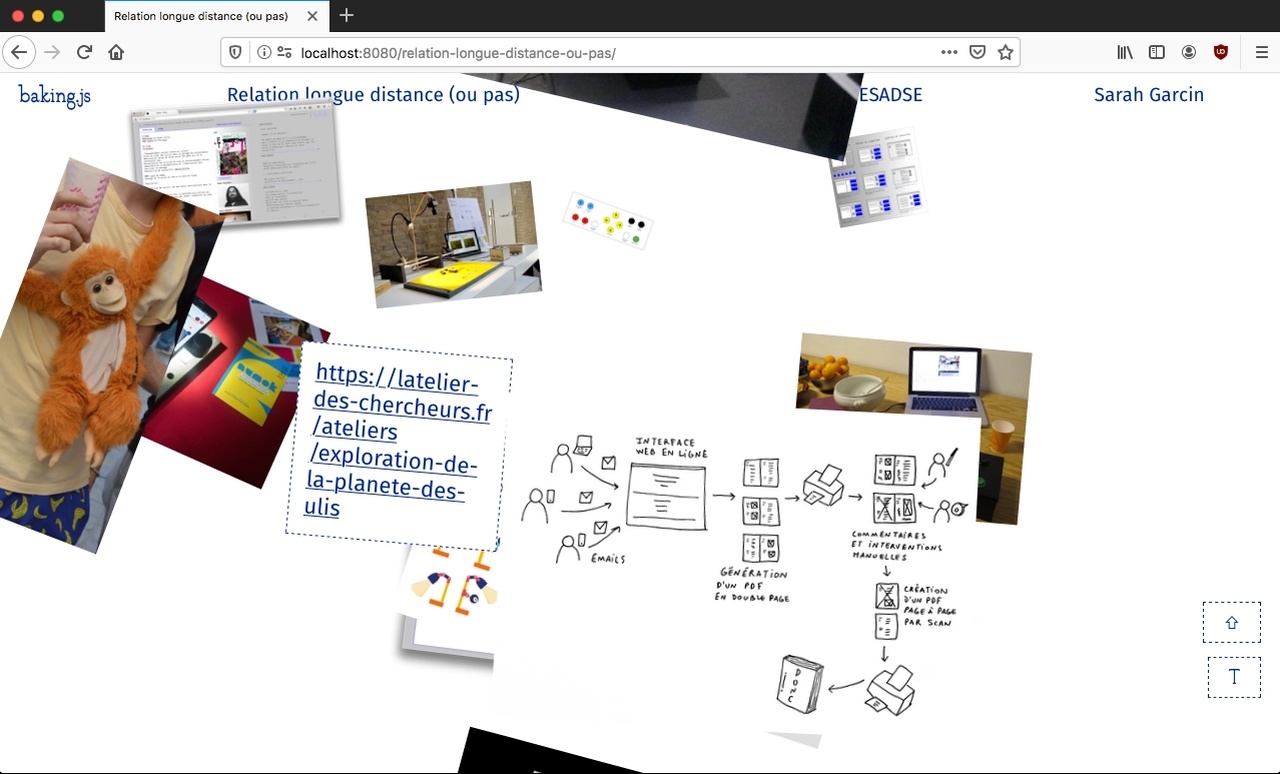
Task: Click the site information (i) icon
Action: click(265, 52)
